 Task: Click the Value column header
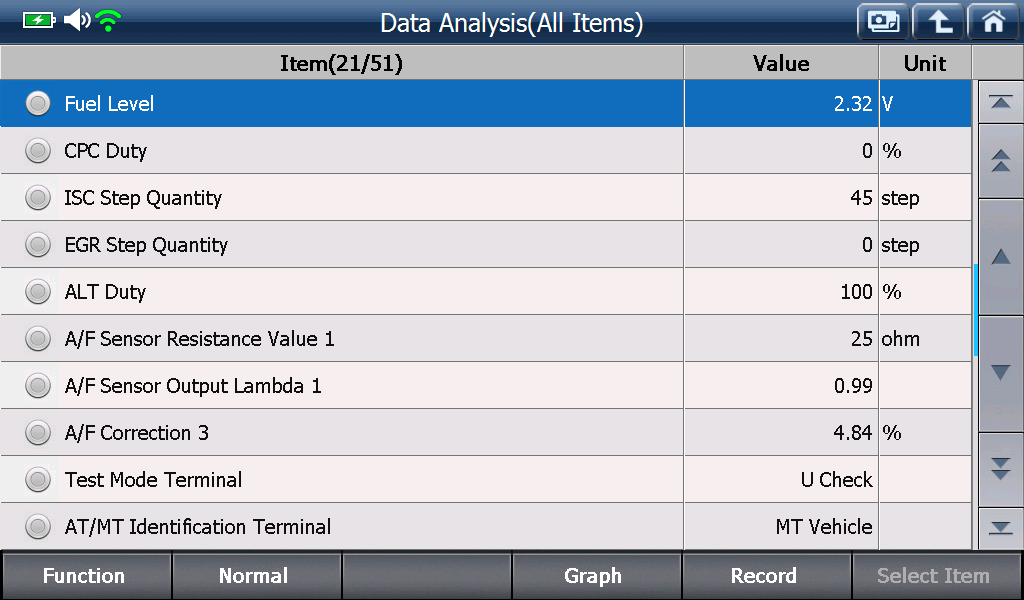click(781, 63)
